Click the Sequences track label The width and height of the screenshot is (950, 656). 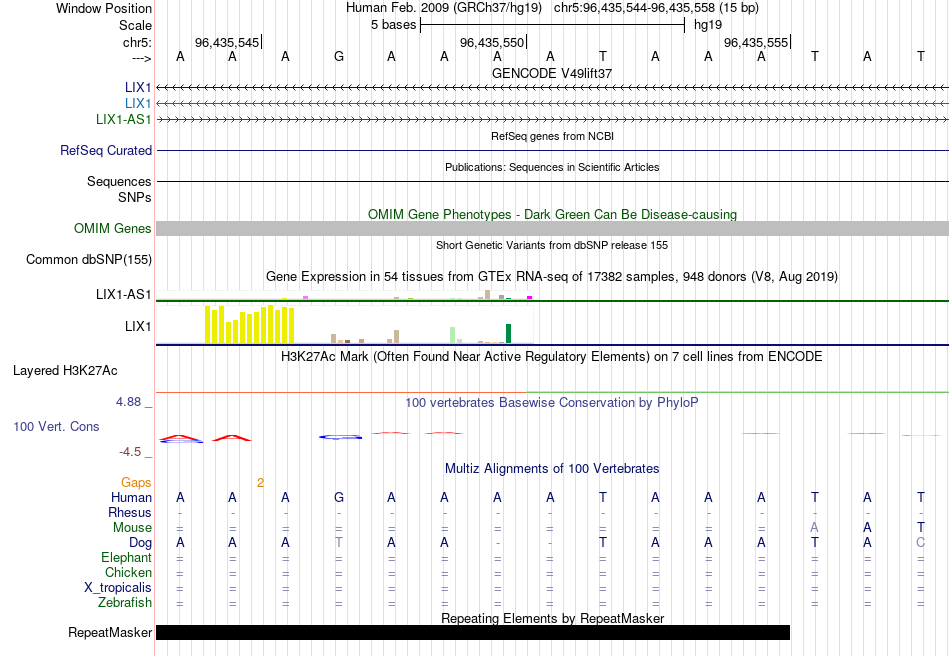119,181
